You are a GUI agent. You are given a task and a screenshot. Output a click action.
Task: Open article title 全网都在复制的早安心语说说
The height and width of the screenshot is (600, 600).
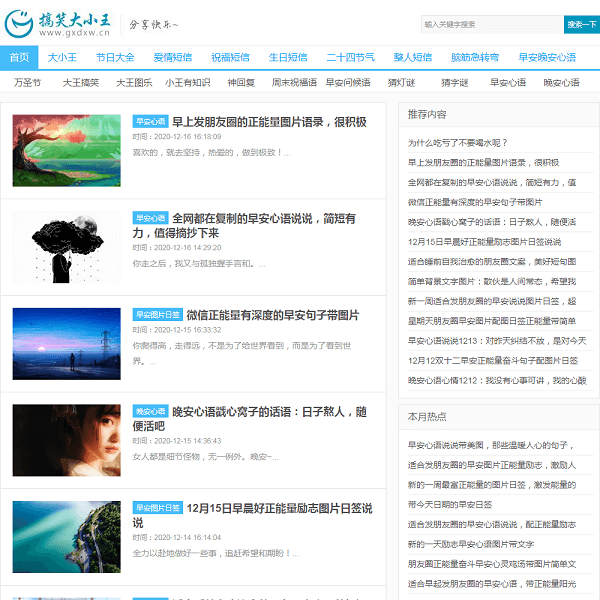245,226
